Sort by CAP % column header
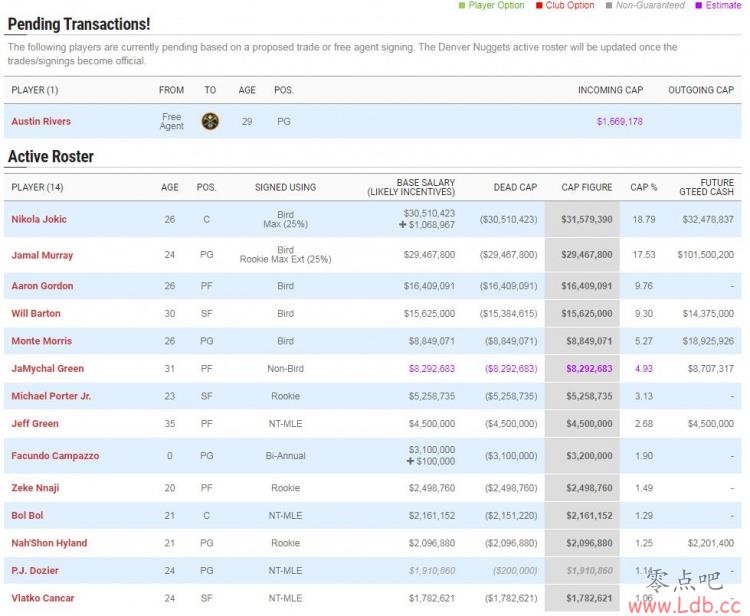This screenshot has height=616, width=750. (643, 187)
